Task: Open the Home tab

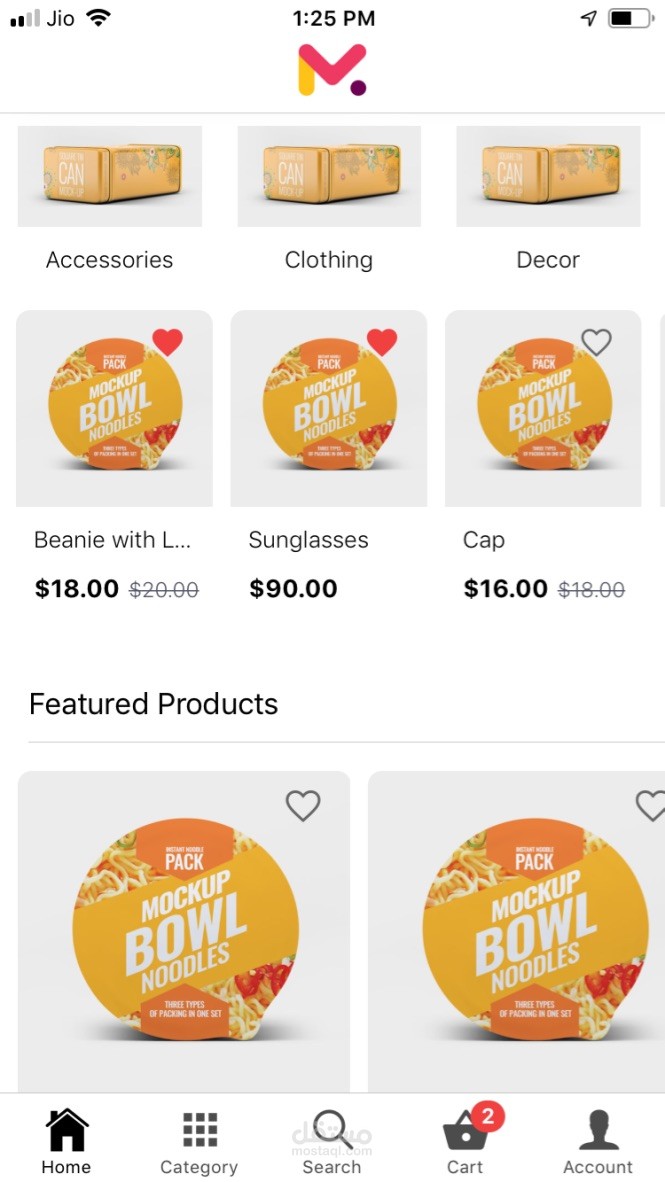Action: [66, 1130]
